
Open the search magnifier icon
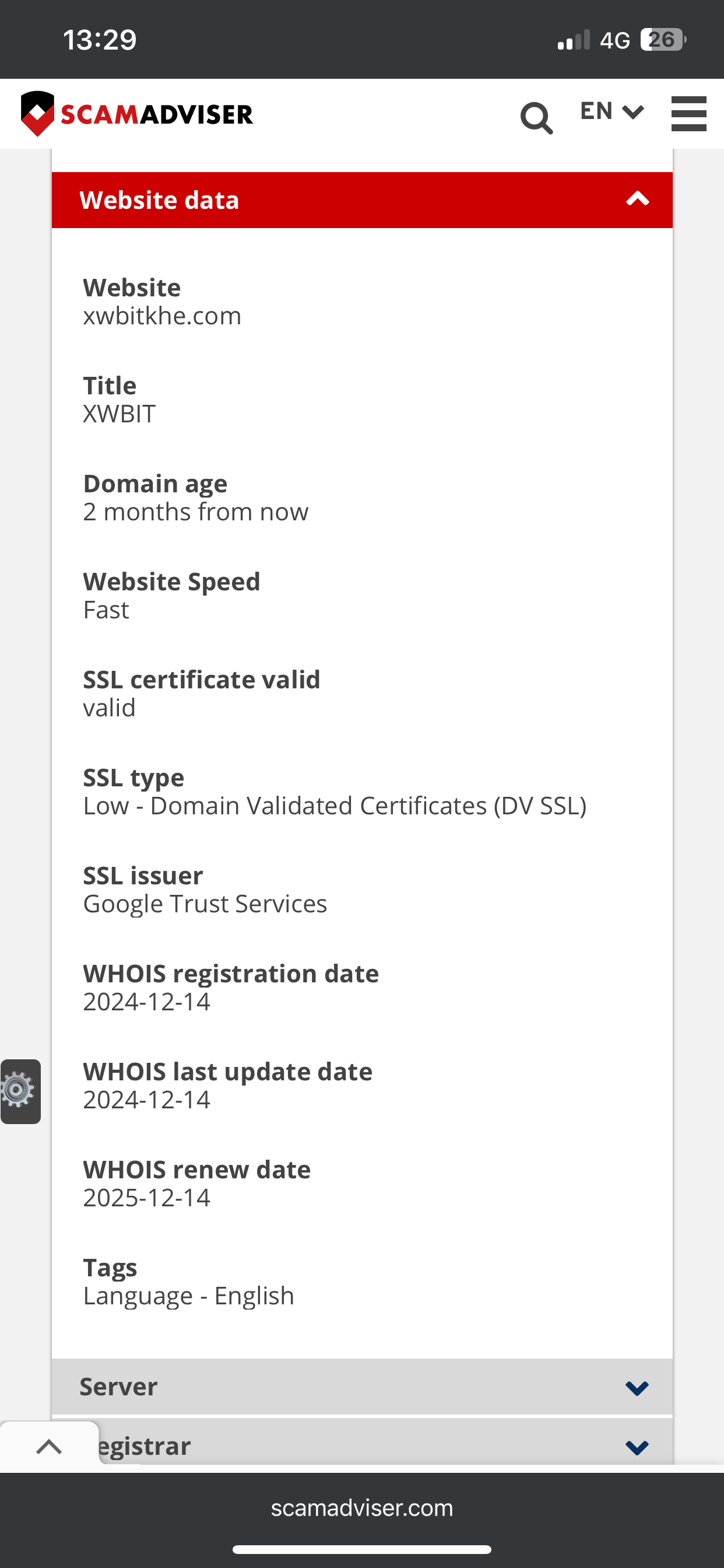537,117
